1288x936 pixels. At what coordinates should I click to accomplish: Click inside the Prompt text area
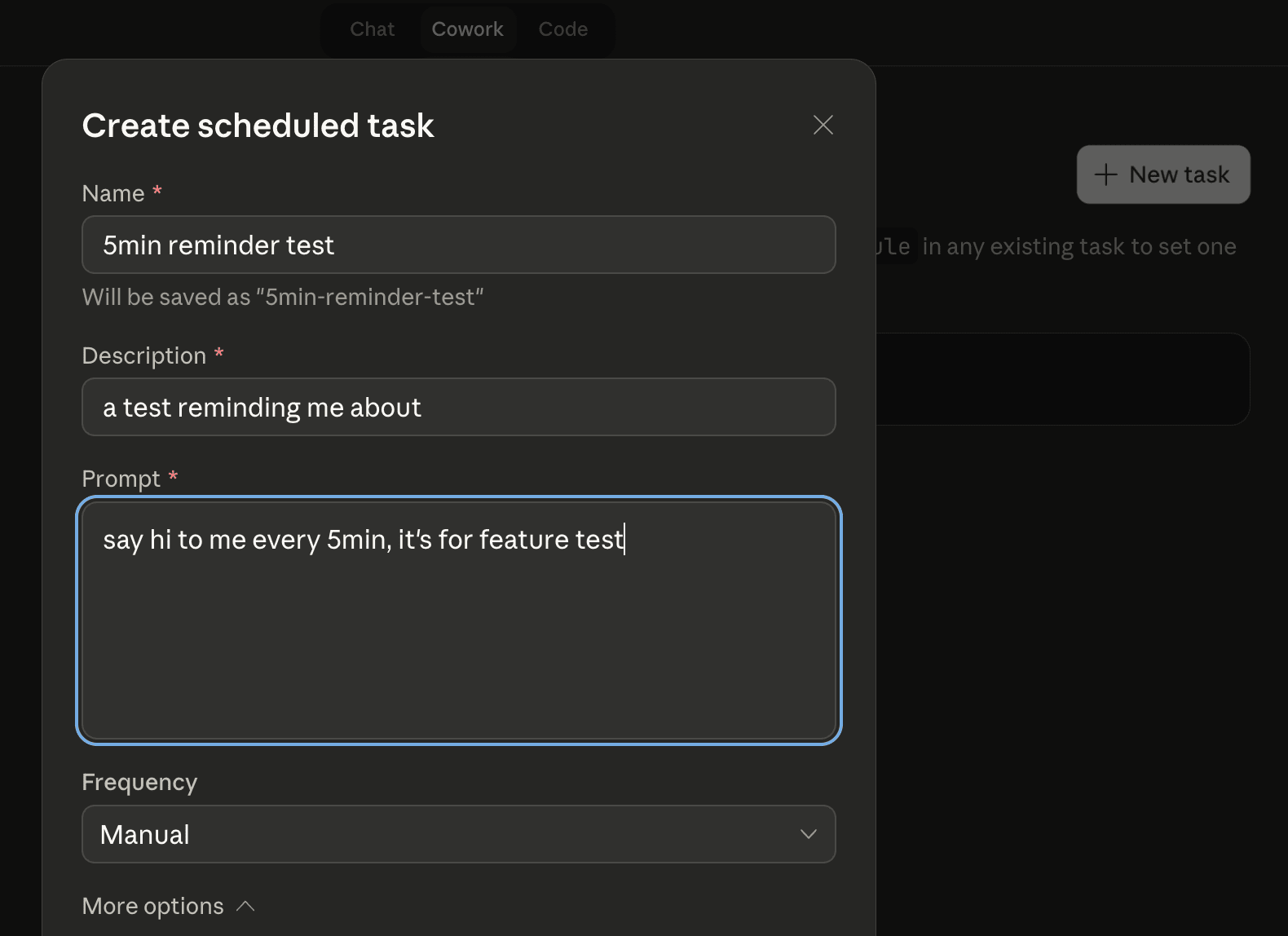[458, 636]
